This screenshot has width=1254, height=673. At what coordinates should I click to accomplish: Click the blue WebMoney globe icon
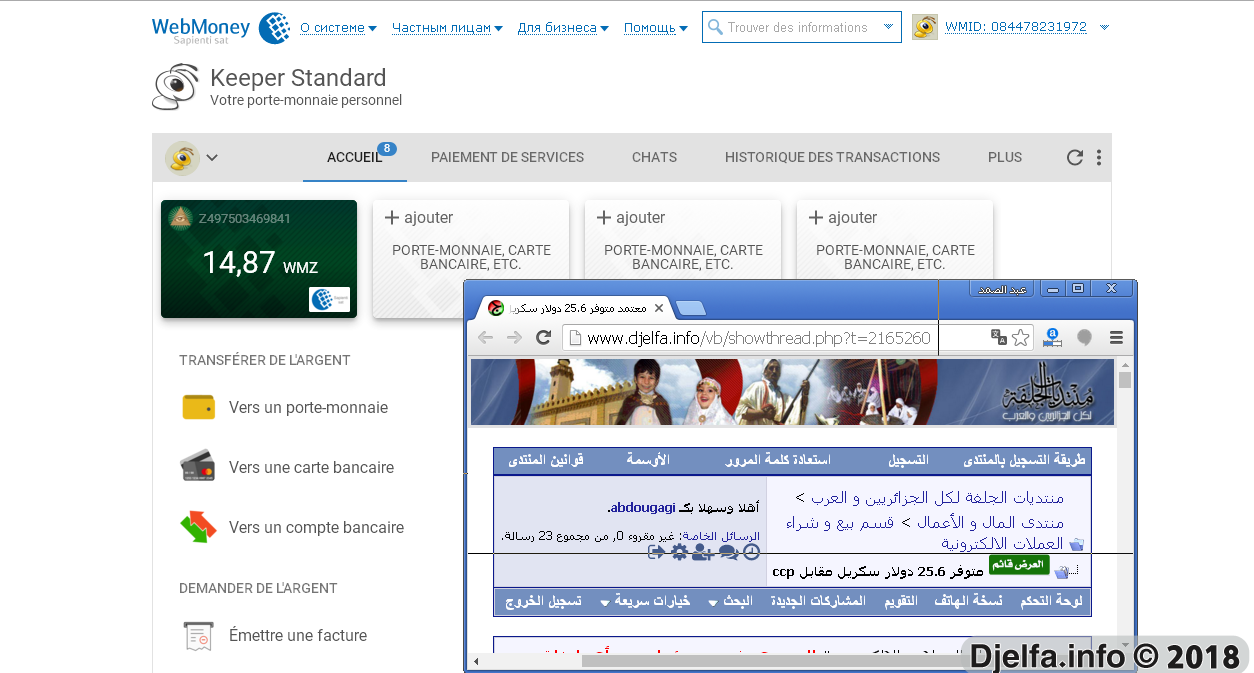click(274, 28)
